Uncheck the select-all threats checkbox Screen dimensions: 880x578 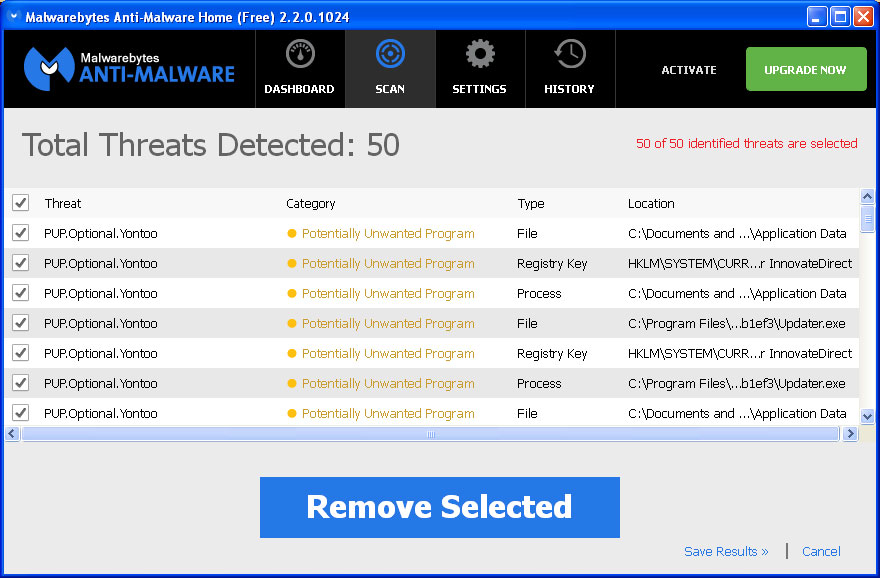[x=21, y=202]
